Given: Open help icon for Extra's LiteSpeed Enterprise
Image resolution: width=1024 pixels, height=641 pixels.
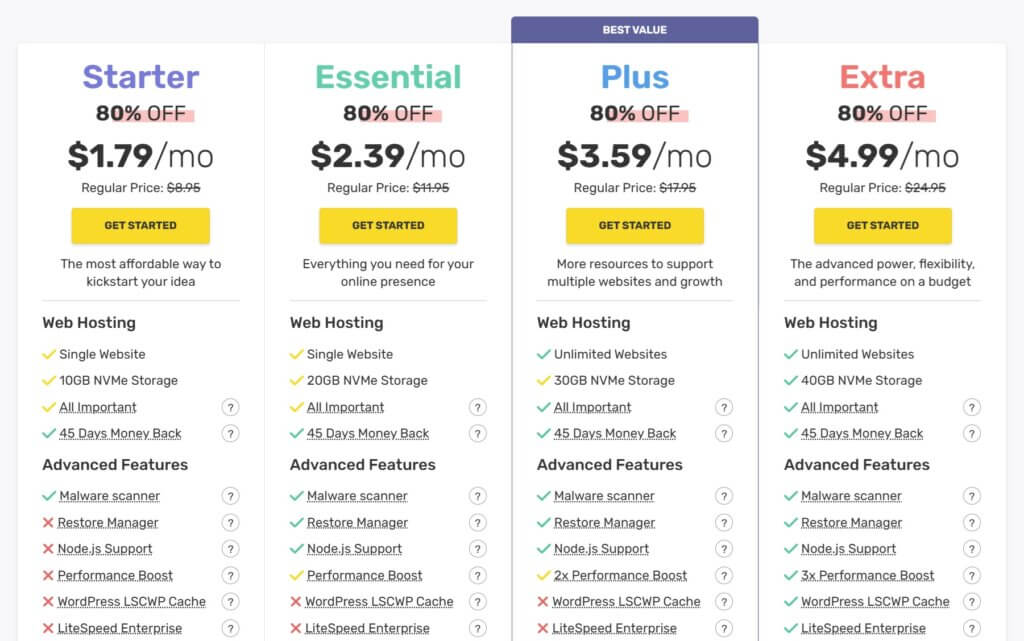Looking at the screenshot, I should pyautogui.click(x=972, y=629).
